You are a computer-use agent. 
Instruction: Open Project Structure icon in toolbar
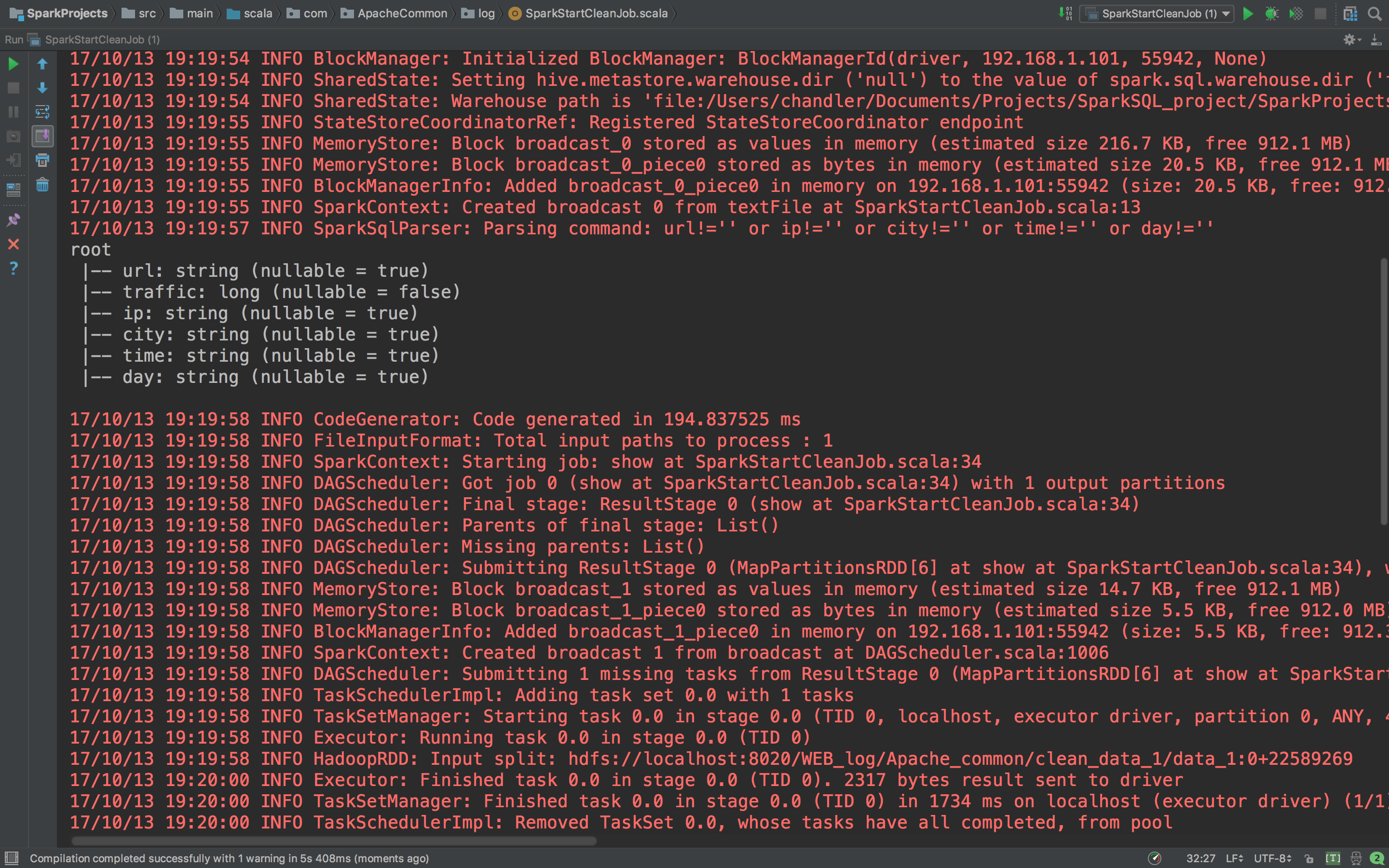1350,13
